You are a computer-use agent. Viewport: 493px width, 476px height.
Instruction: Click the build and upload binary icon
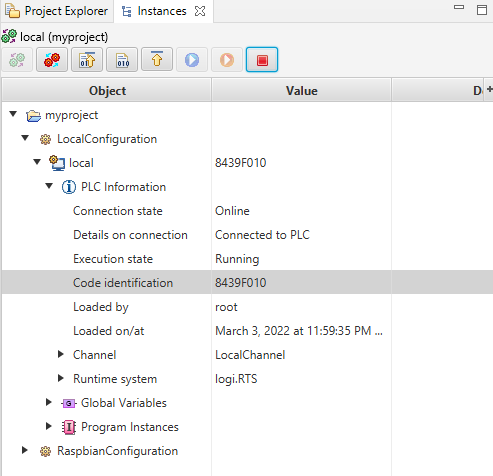(87, 60)
